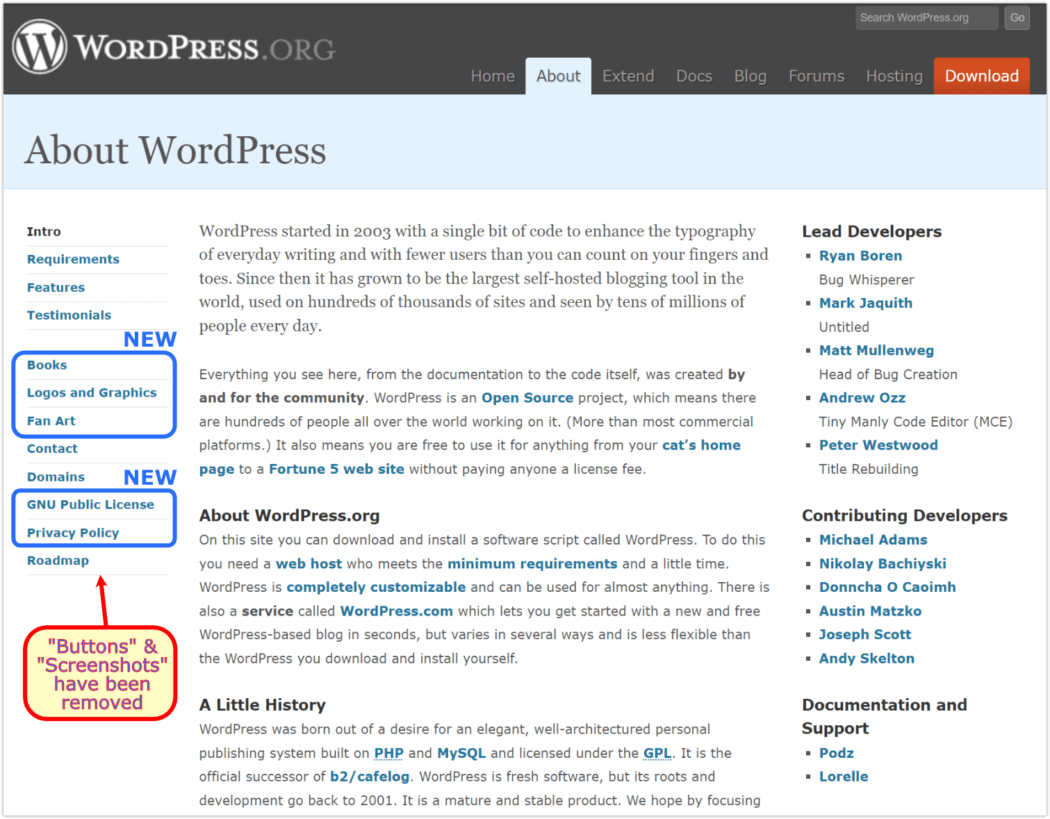The width and height of the screenshot is (1050, 819).
Task: Click the WordPress logo icon
Action: (x=40, y=47)
